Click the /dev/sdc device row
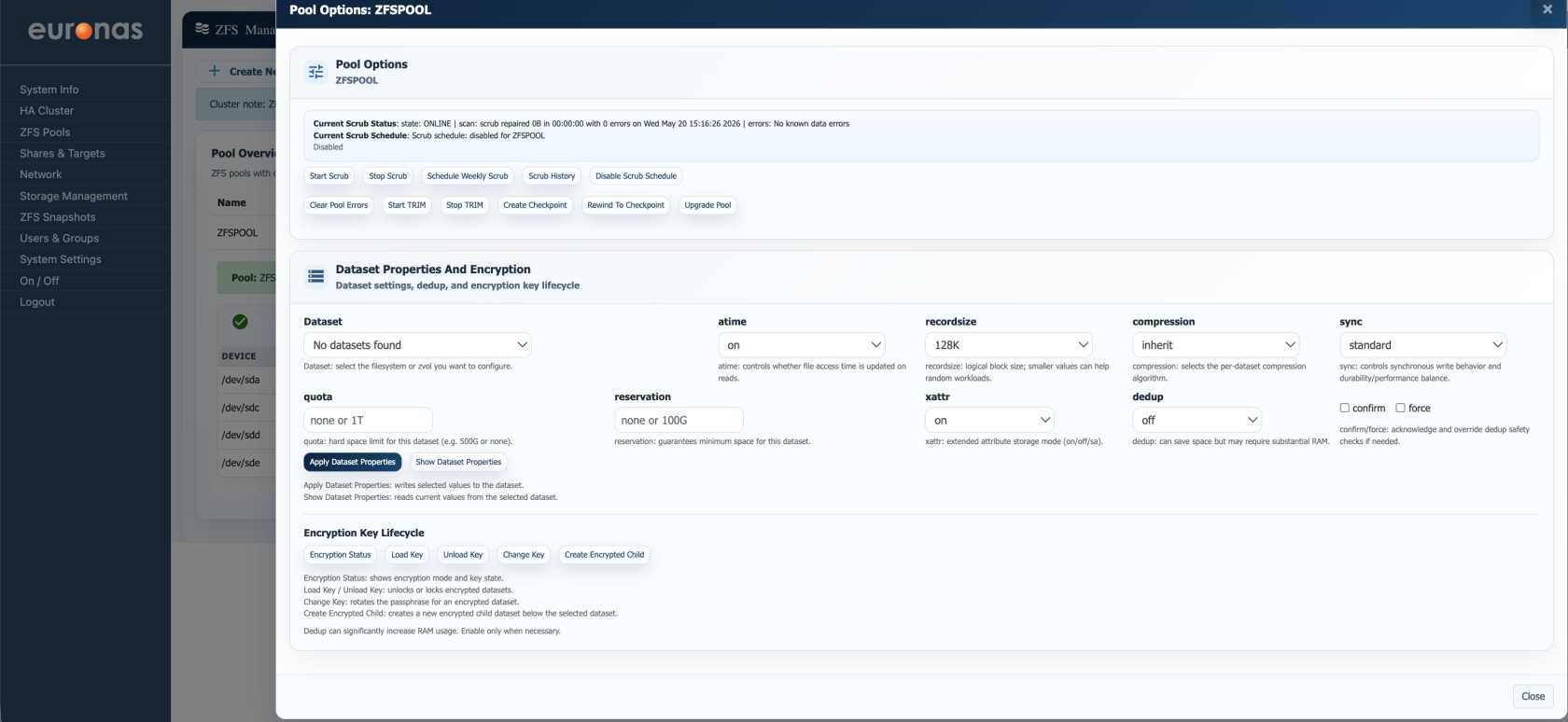Viewport: 1568px width, 722px height. coord(246,408)
